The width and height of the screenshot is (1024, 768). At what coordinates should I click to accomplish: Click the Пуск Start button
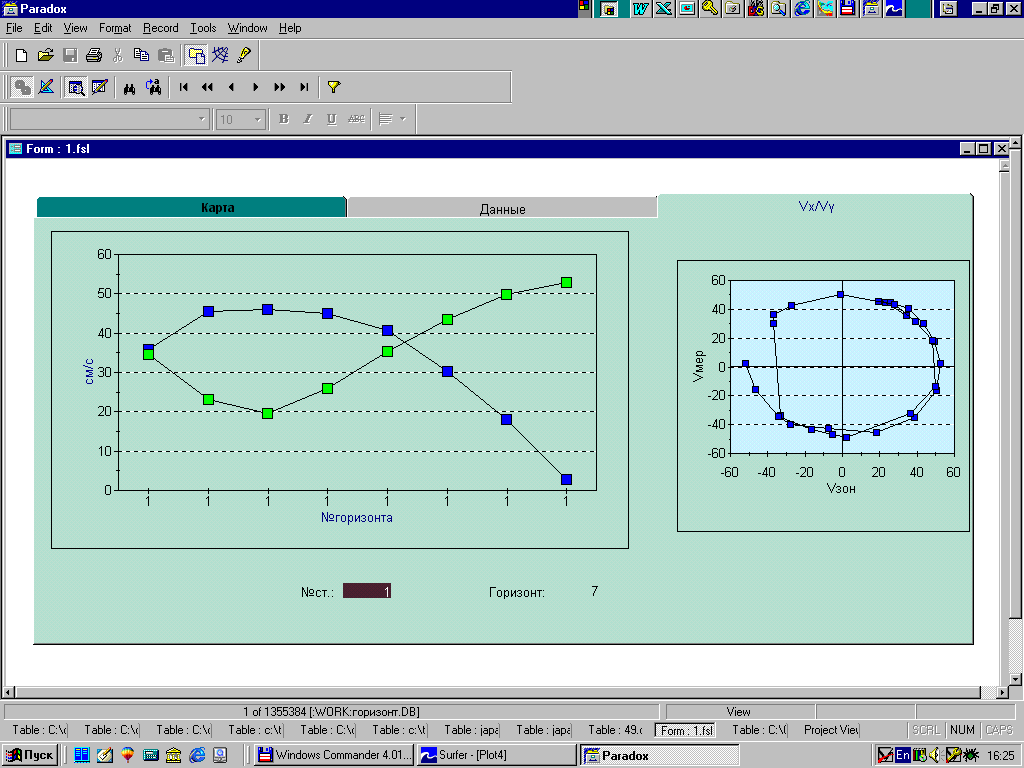coord(30,755)
